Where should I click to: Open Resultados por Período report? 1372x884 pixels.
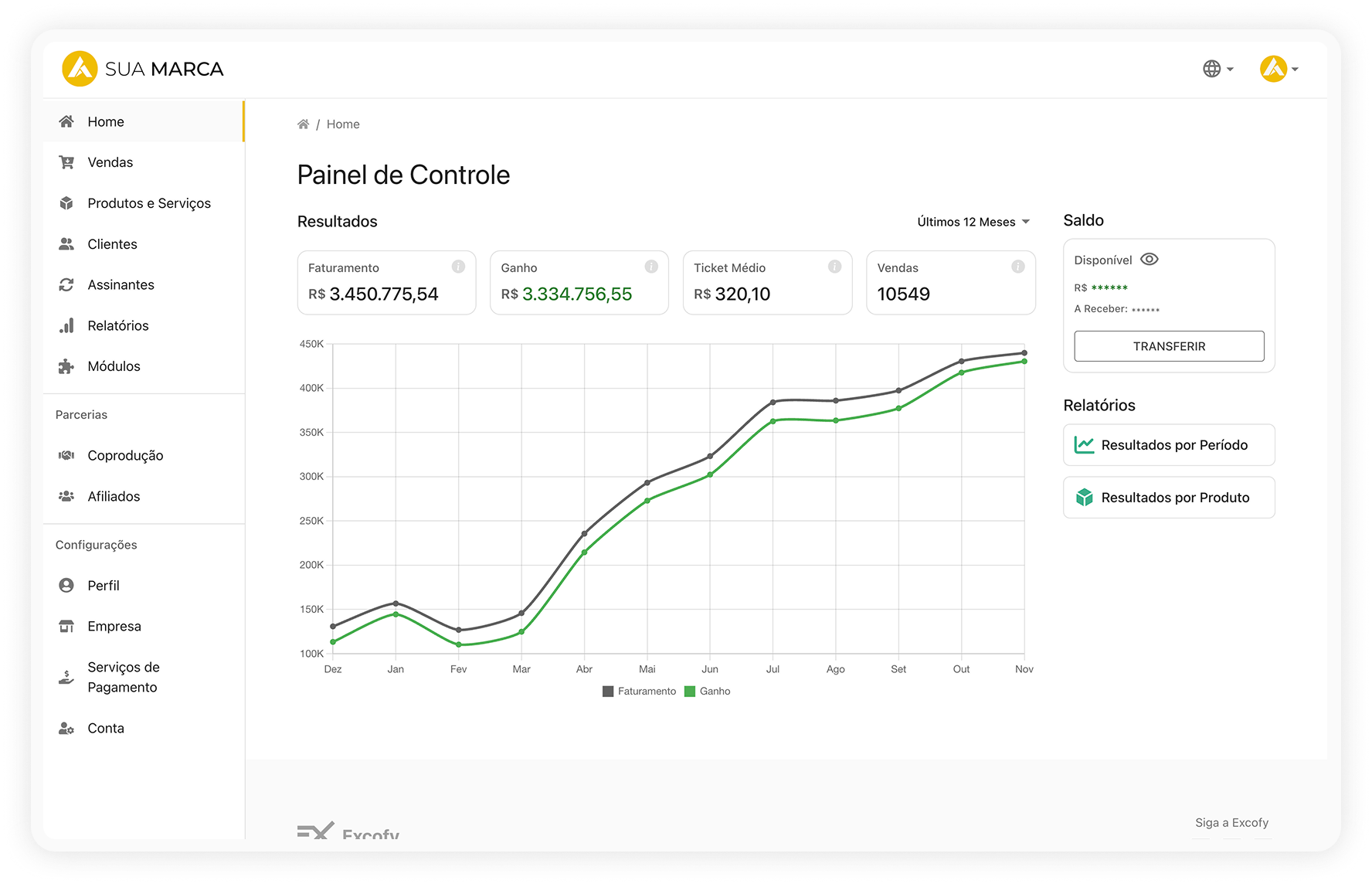point(1168,445)
